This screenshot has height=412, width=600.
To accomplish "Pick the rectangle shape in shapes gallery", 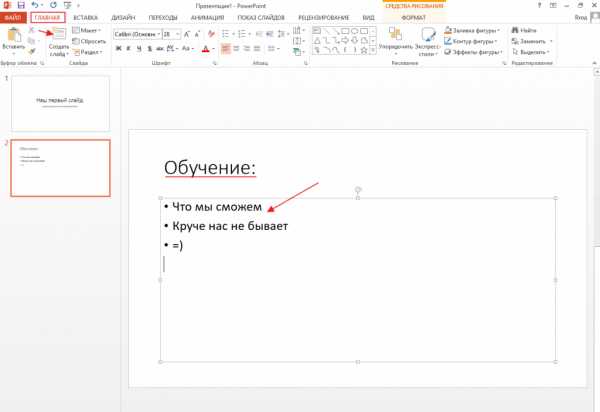I will point(345,31).
